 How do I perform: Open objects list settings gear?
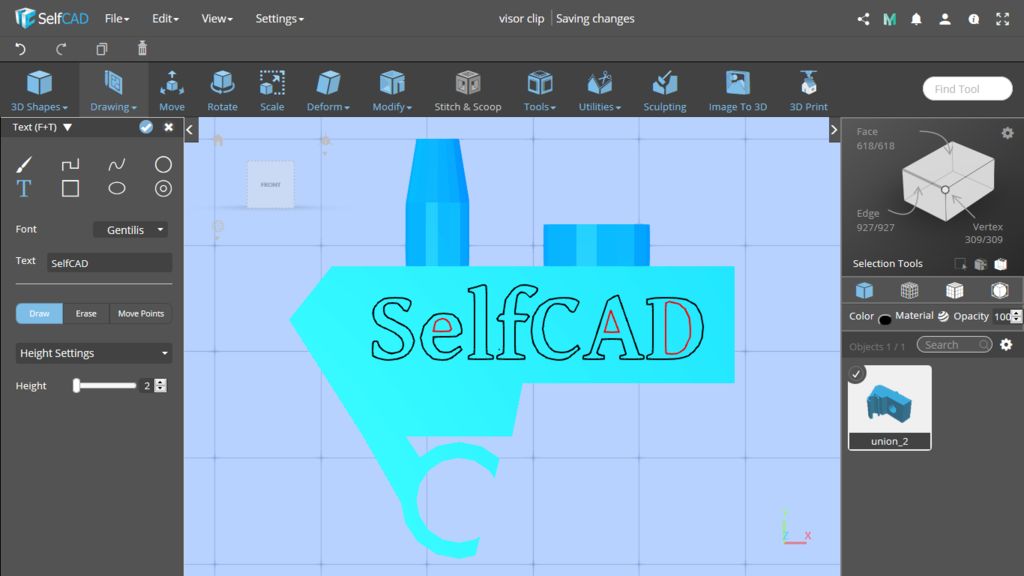click(x=1006, y=344)
